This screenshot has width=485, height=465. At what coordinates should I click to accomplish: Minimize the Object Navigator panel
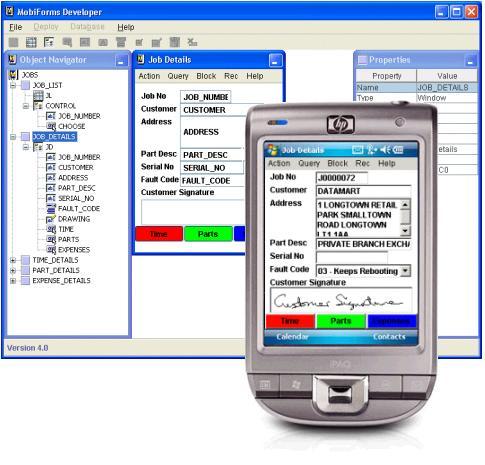click(121, 61)
